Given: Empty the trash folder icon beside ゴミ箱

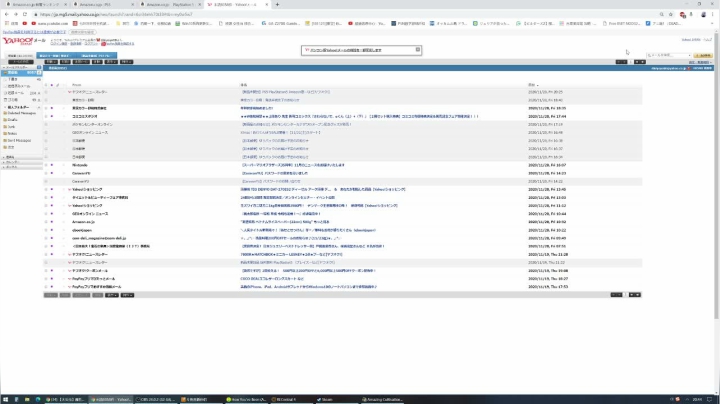Looking at the screenshot, I should point(39,100).
